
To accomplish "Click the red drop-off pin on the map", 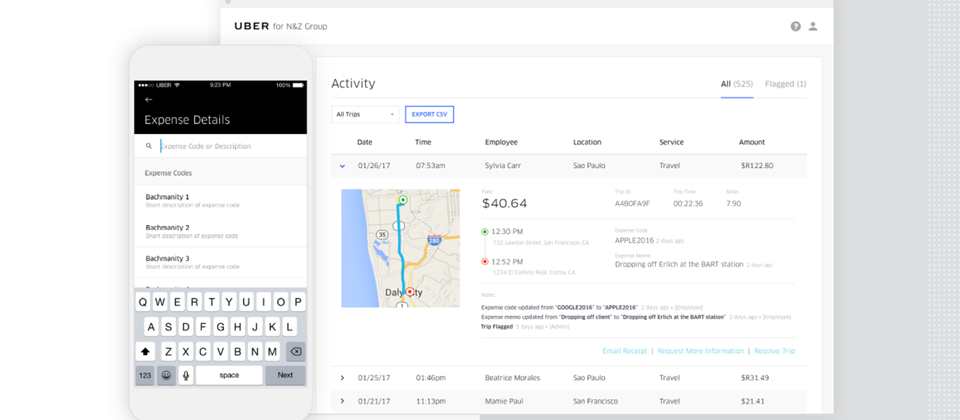I will pyautogui.click(x=410, y=292).
